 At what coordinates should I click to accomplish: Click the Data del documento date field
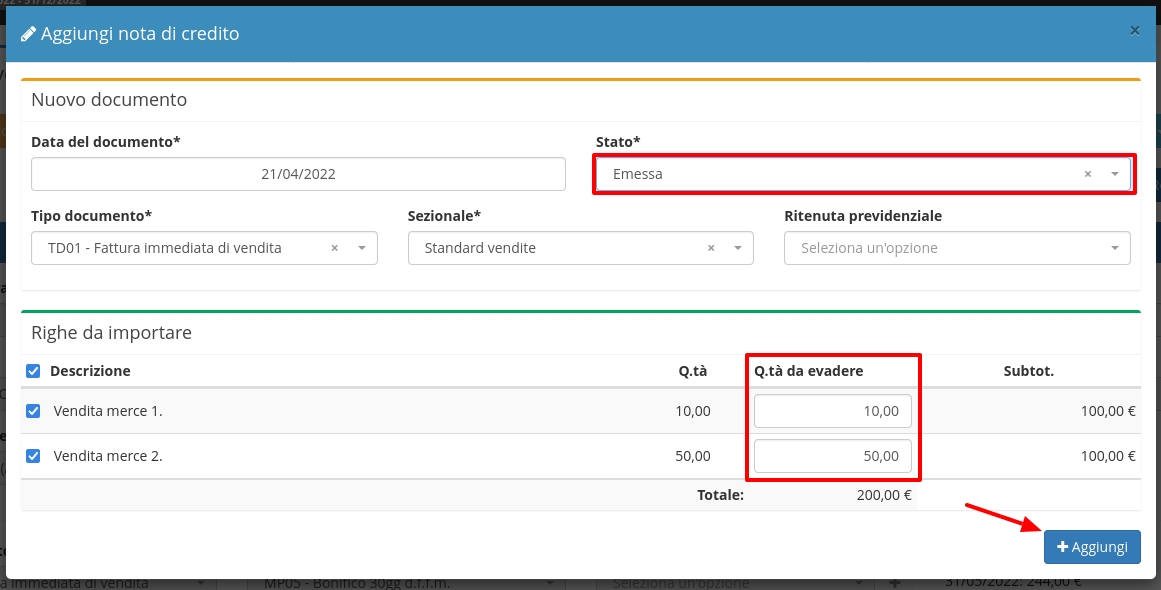click(x=298, y=174)
